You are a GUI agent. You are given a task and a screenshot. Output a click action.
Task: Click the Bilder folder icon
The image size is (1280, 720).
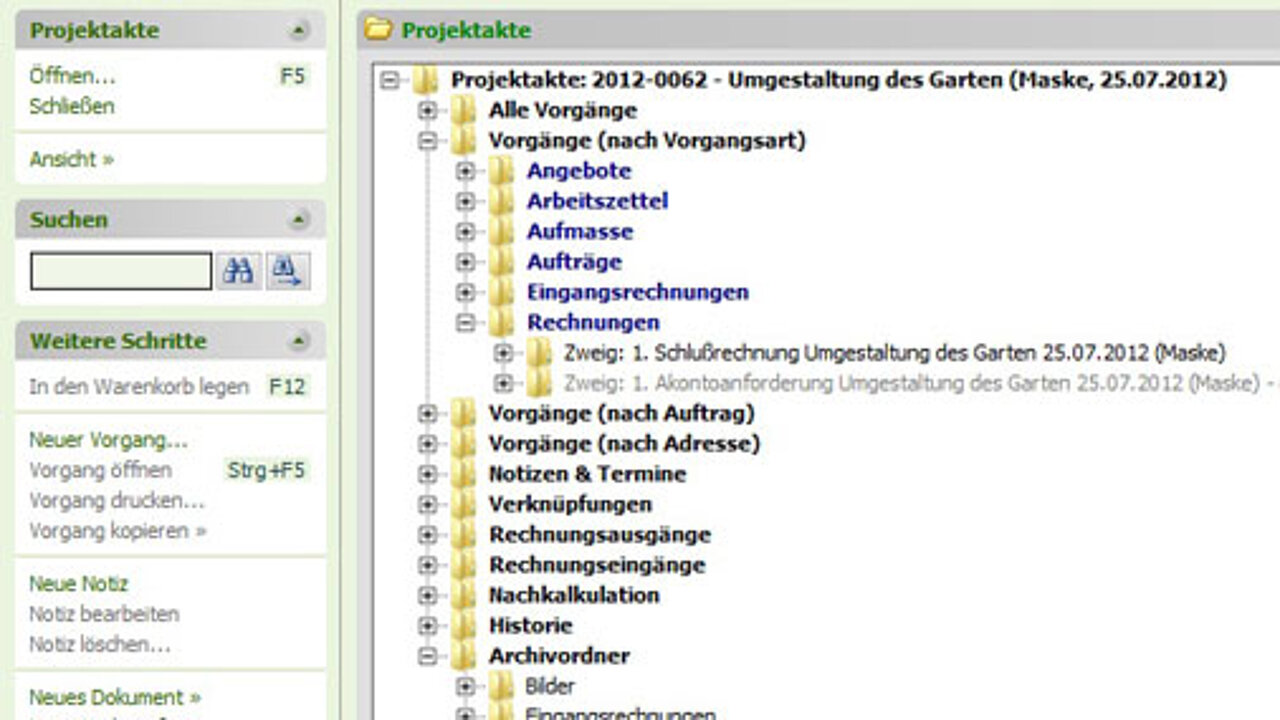501,686
